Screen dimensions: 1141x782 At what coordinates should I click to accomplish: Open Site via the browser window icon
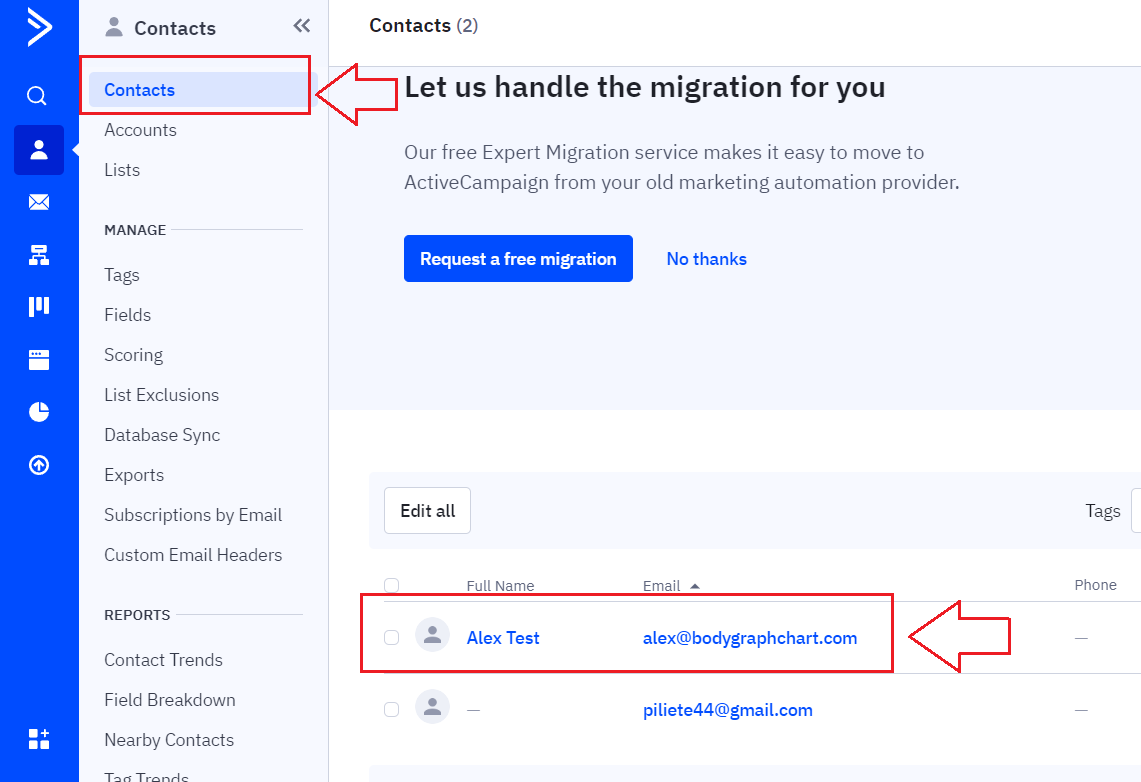pos(39,359)
